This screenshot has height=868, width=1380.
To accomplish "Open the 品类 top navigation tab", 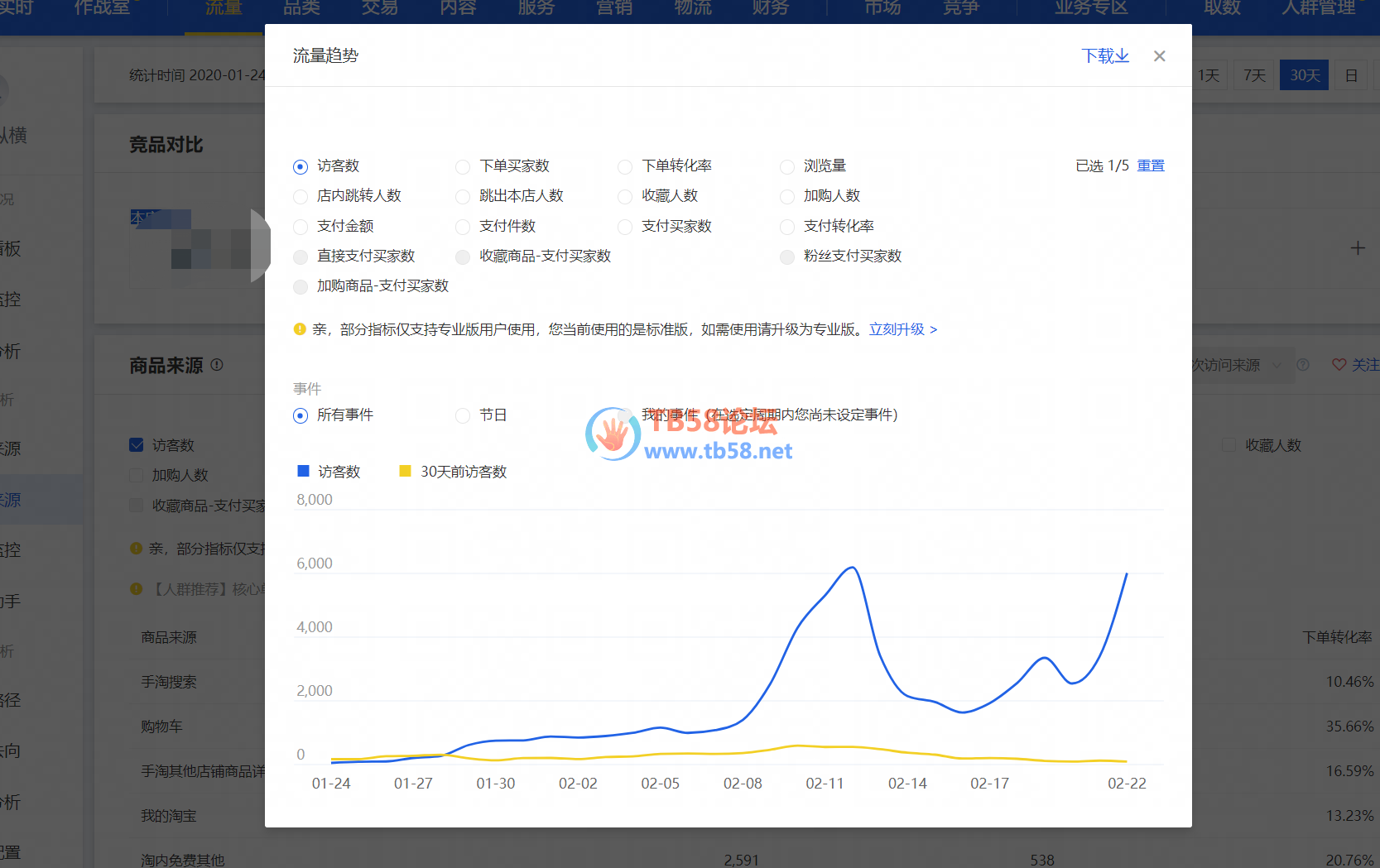I will coord(301,8).
